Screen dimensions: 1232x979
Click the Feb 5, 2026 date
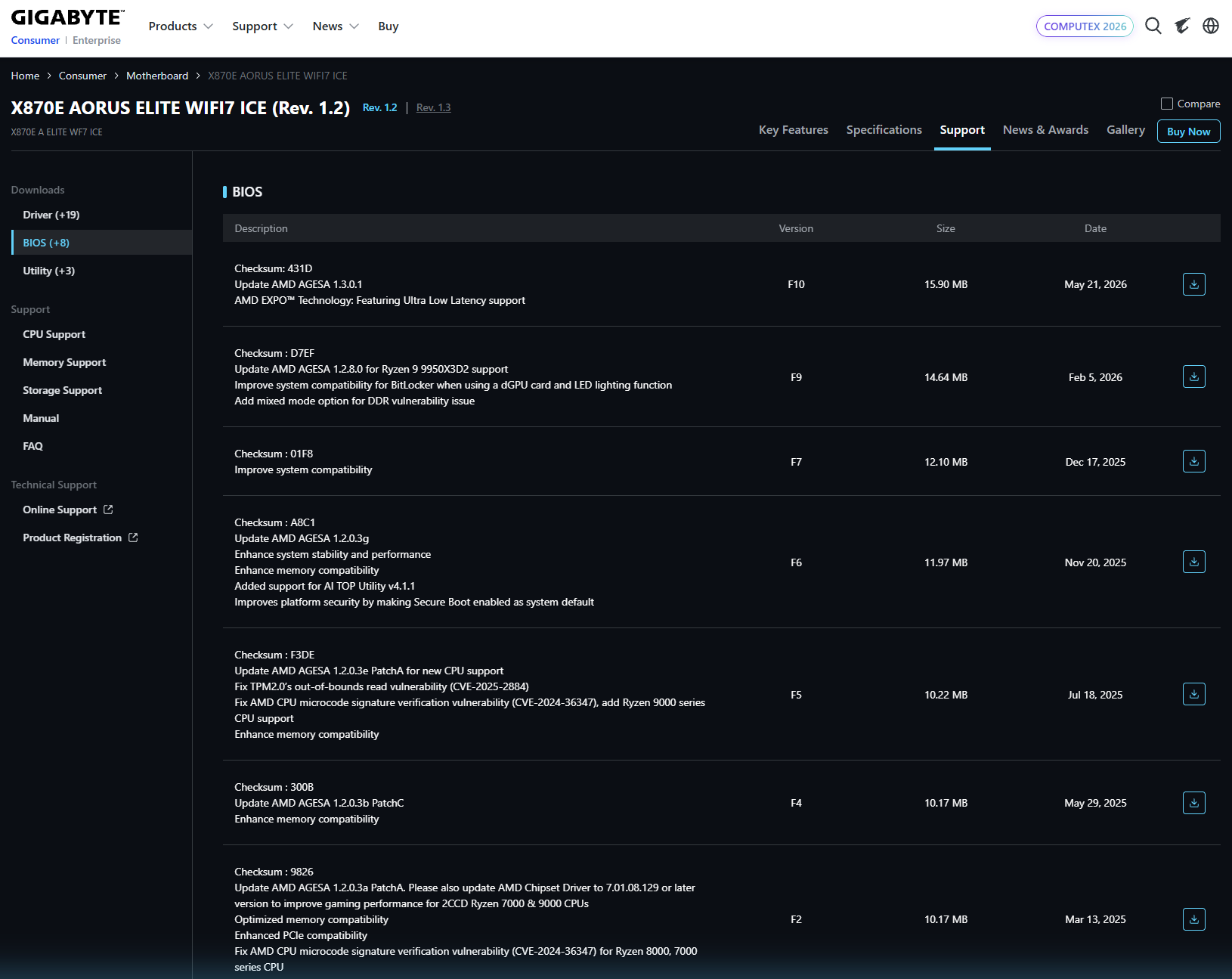coord(1095,377)
